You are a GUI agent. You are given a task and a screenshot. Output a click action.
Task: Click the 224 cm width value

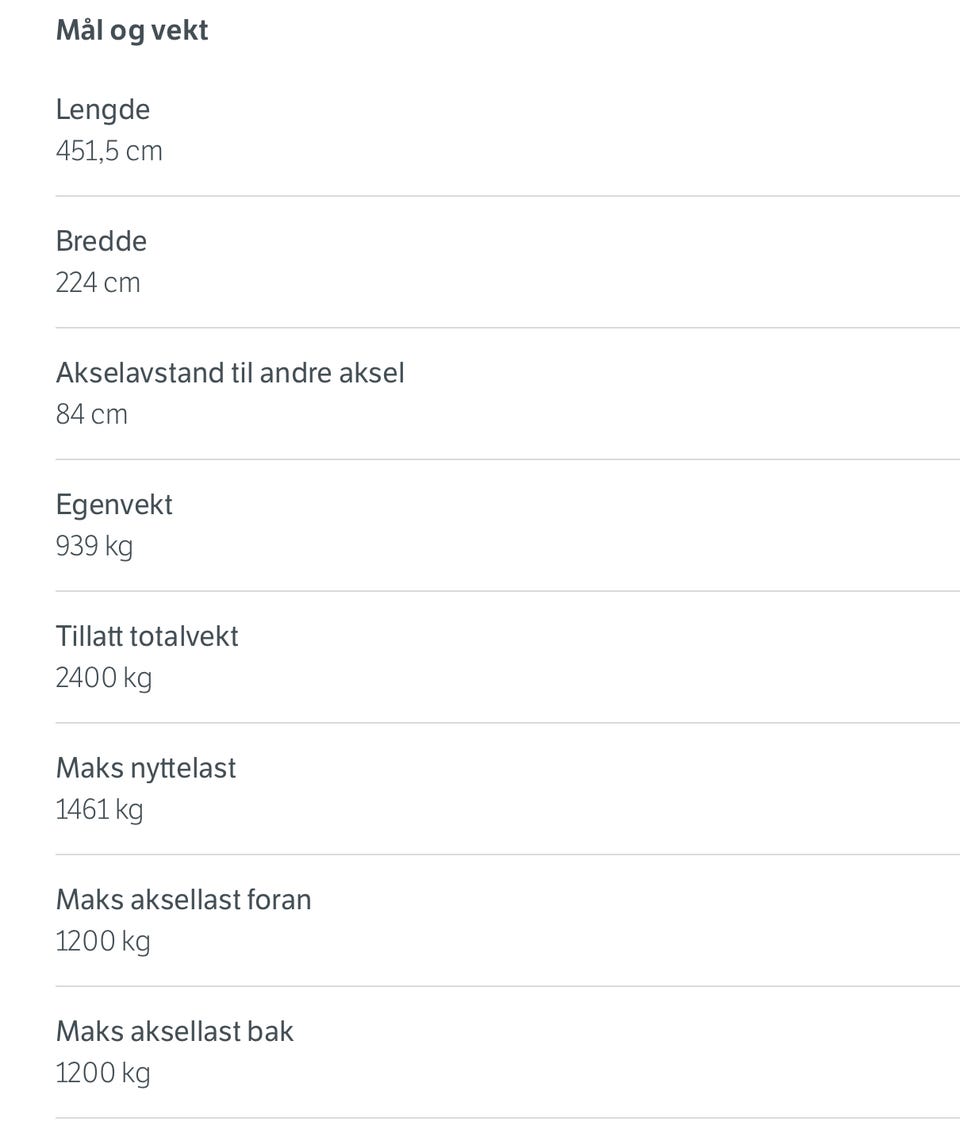click(x=98, y=283)
